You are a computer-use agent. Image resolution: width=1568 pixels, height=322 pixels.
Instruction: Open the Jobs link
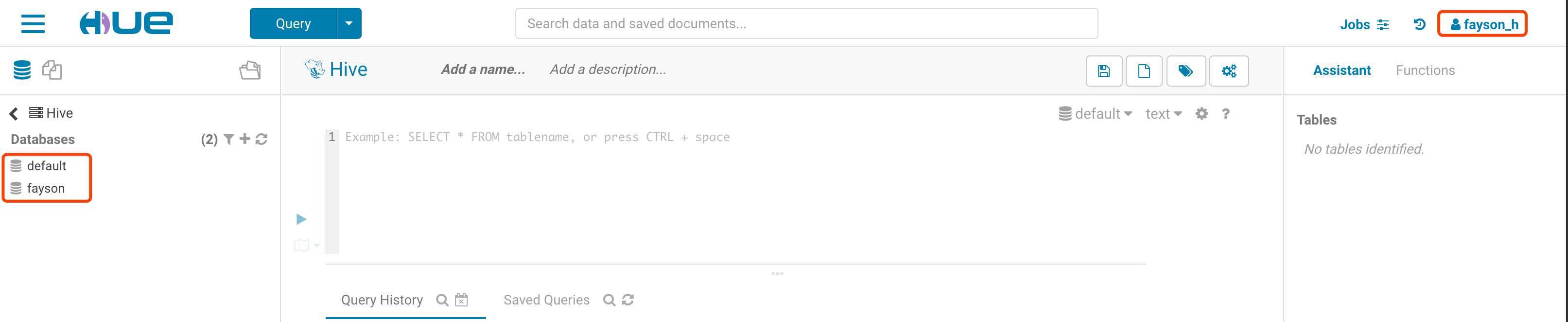coord(1363,24)
